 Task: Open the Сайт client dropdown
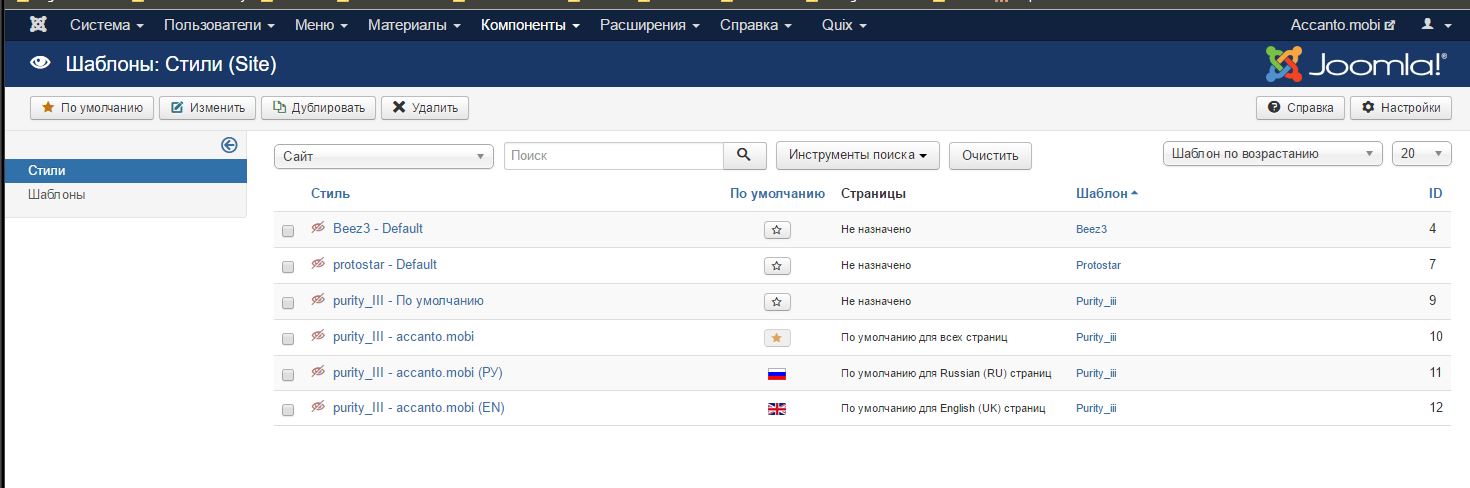coord(384,156)
